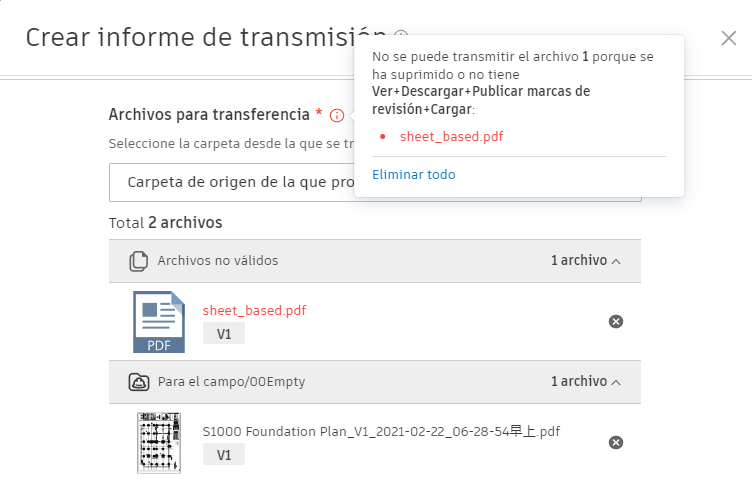Click the S1000 Foundation Plan file name
Screen dimensions: 752x499
[x=381, y=432]
